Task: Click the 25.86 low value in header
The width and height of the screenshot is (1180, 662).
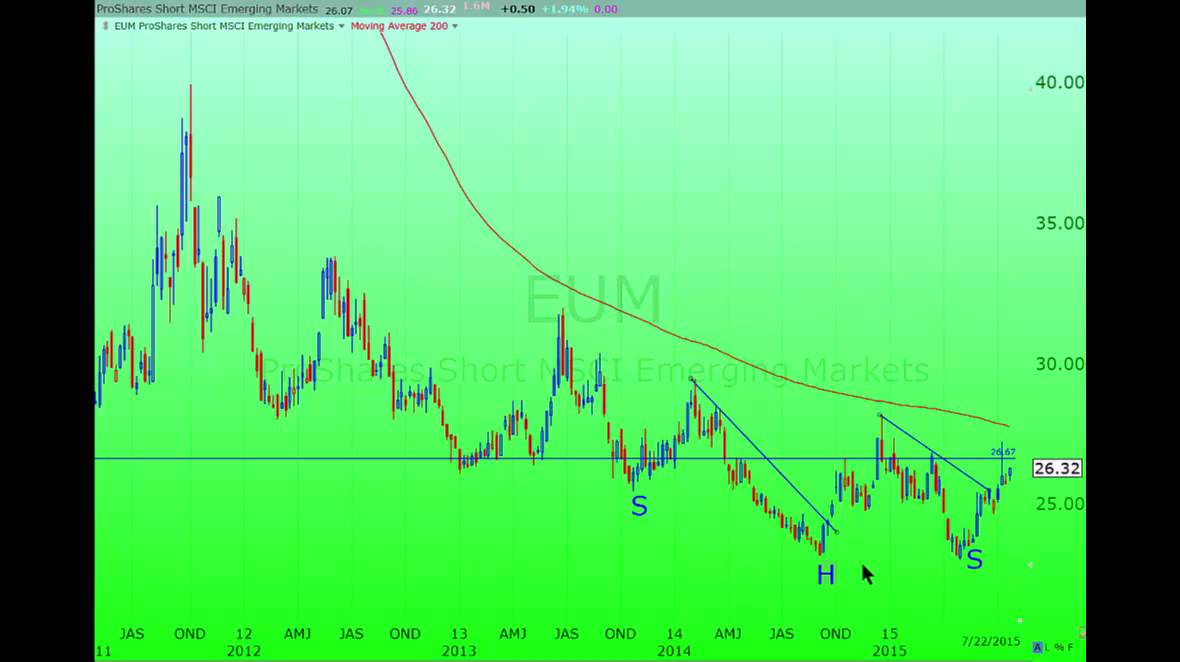Action: pos(404,11)
